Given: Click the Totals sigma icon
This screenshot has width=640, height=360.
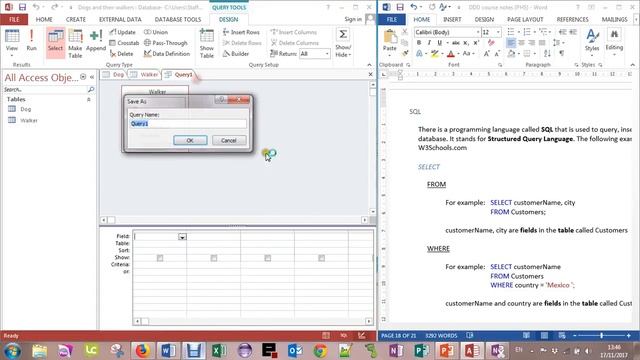Looking at the screenshot, I should (x=343, y=34).
